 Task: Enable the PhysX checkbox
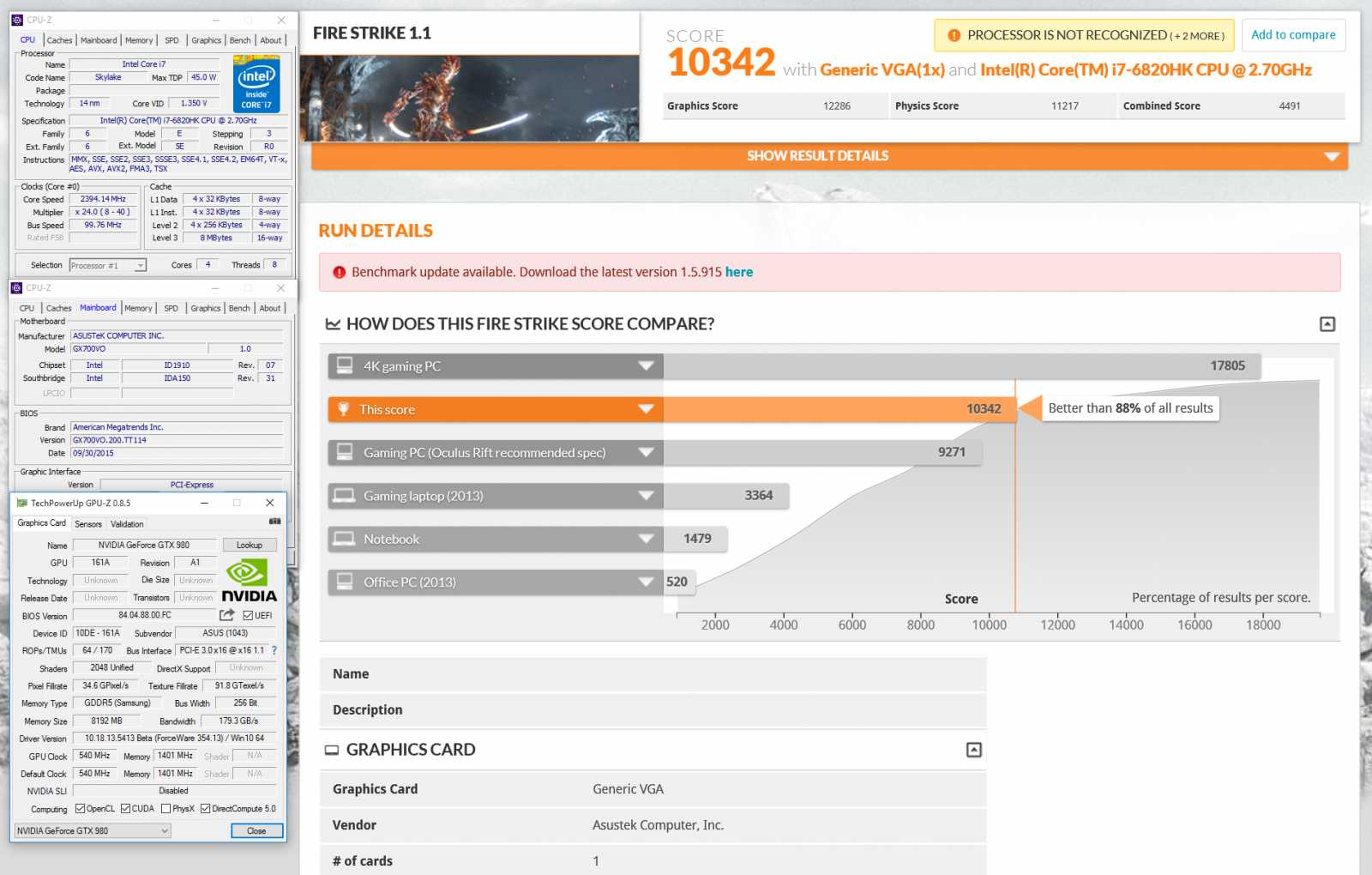pos(165,808)
